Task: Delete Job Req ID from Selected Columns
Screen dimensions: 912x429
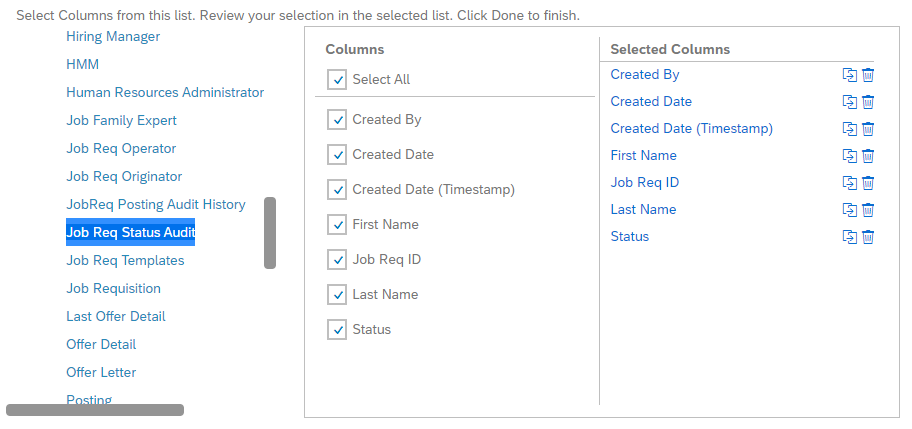Action: tap(868, 183)
